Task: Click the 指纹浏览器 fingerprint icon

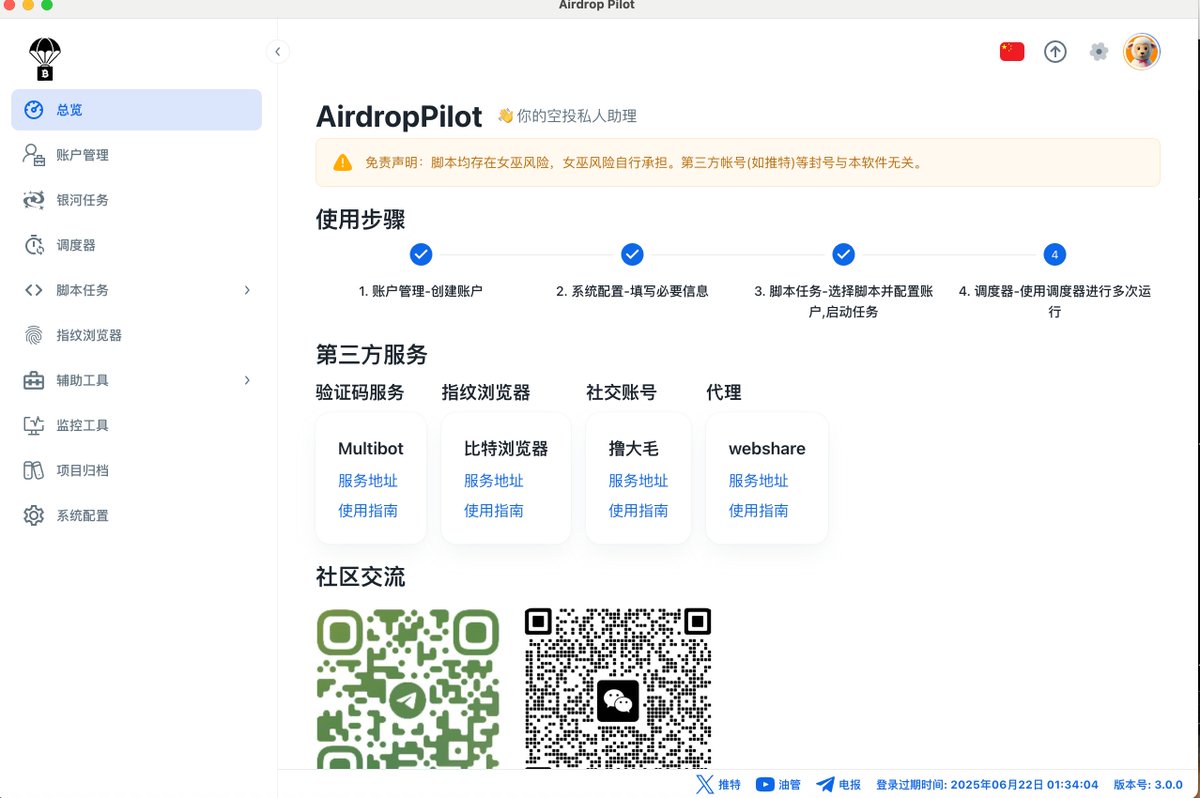Action: click(x=34, y=335)
